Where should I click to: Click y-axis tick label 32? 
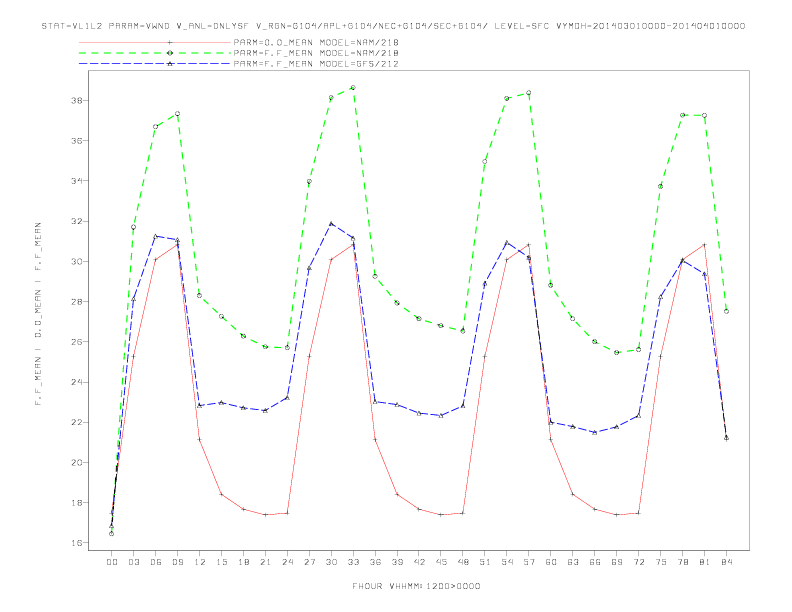(x=77, y=221)
